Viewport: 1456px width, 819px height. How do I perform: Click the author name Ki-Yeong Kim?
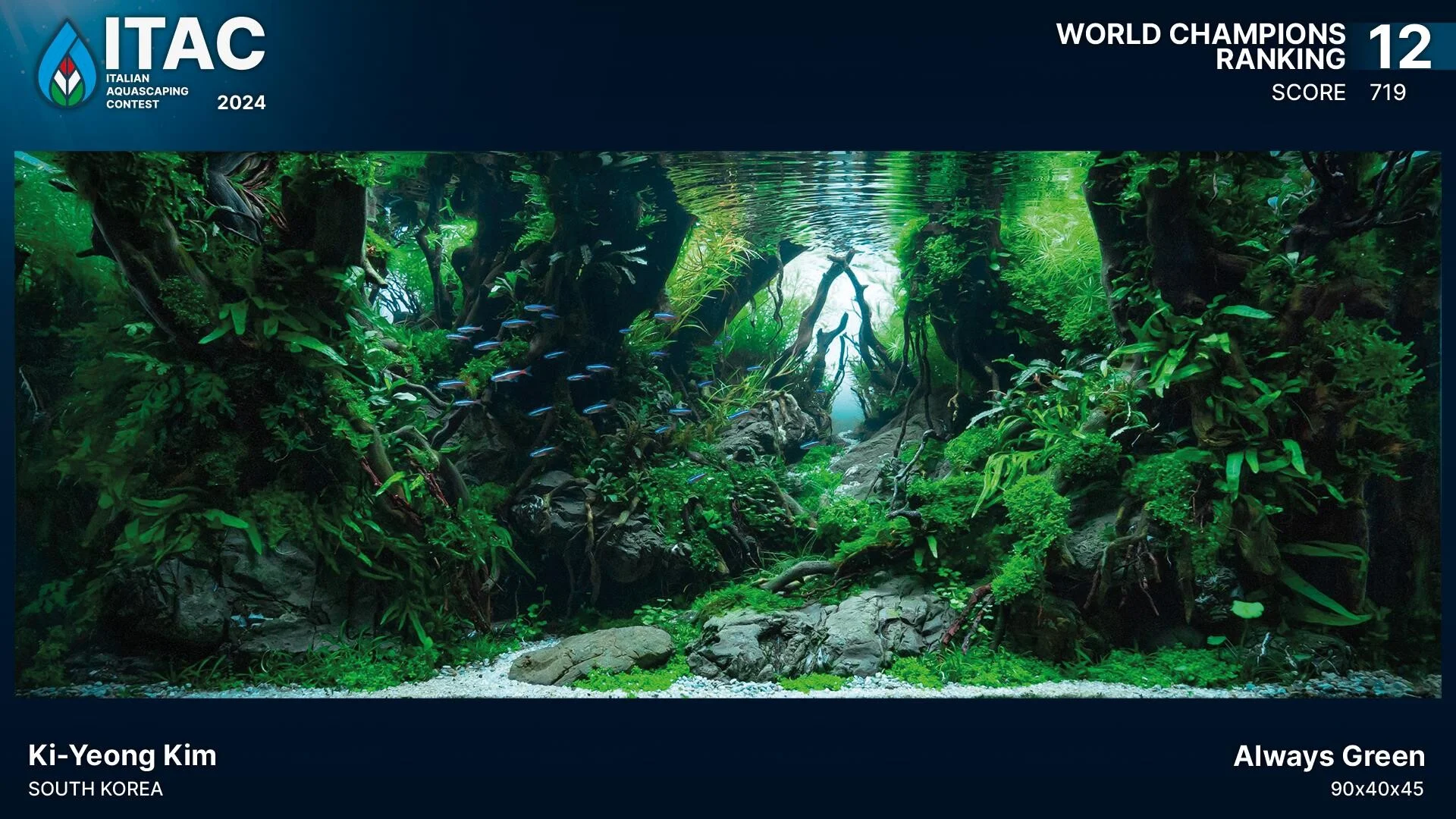point(122,755)
